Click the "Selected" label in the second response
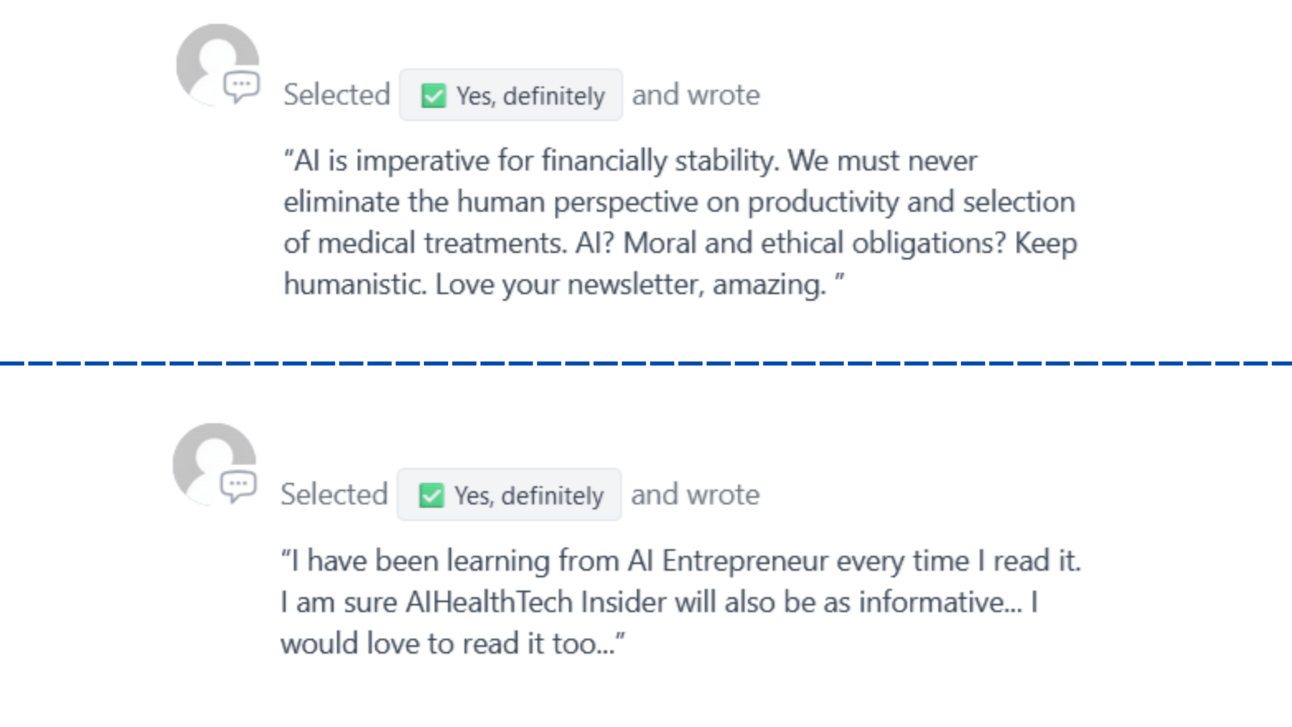This screenshot has height=727, width=1292. (334, 495)
